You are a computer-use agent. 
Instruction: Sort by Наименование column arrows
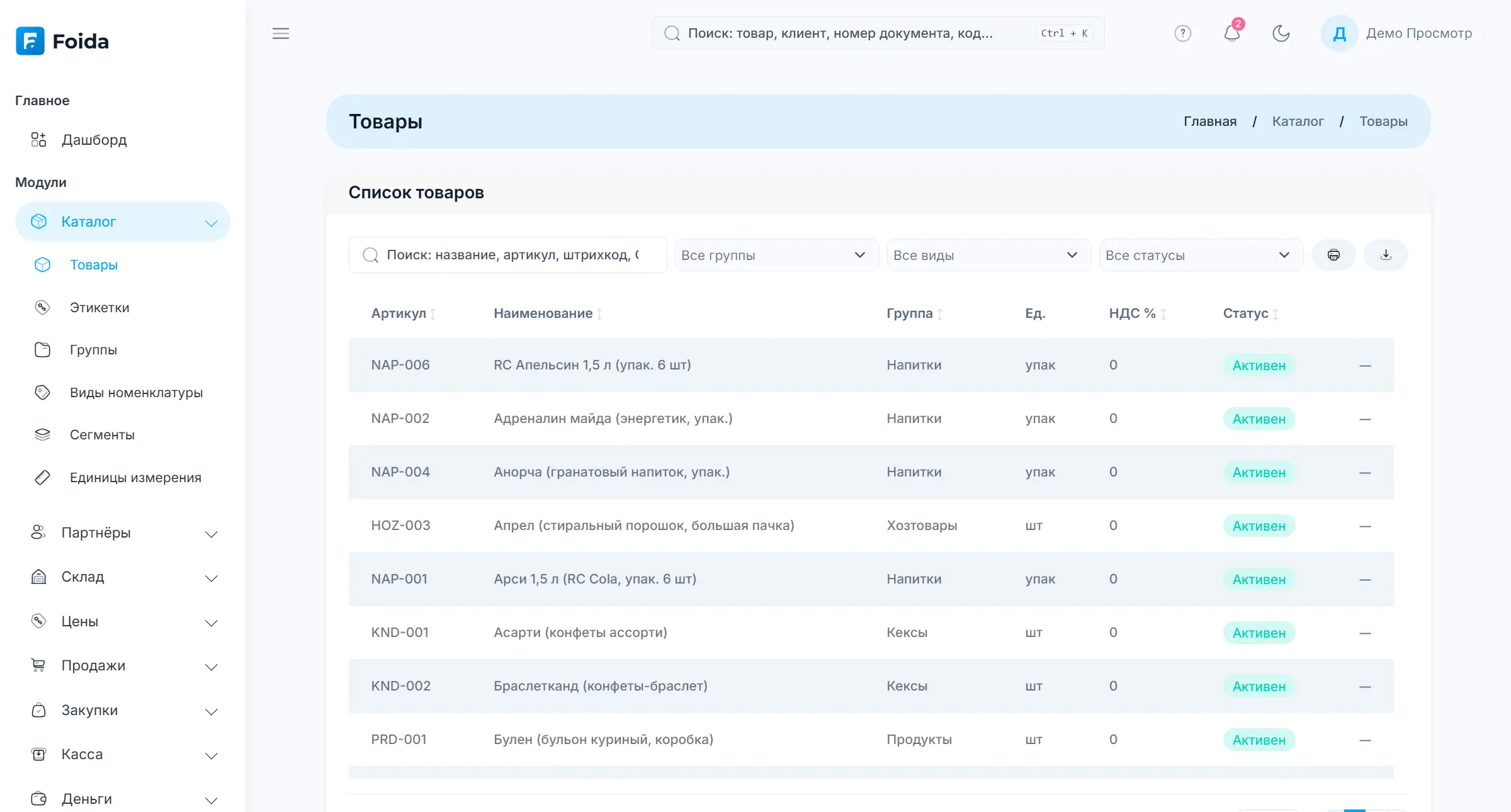click(600, 314)
